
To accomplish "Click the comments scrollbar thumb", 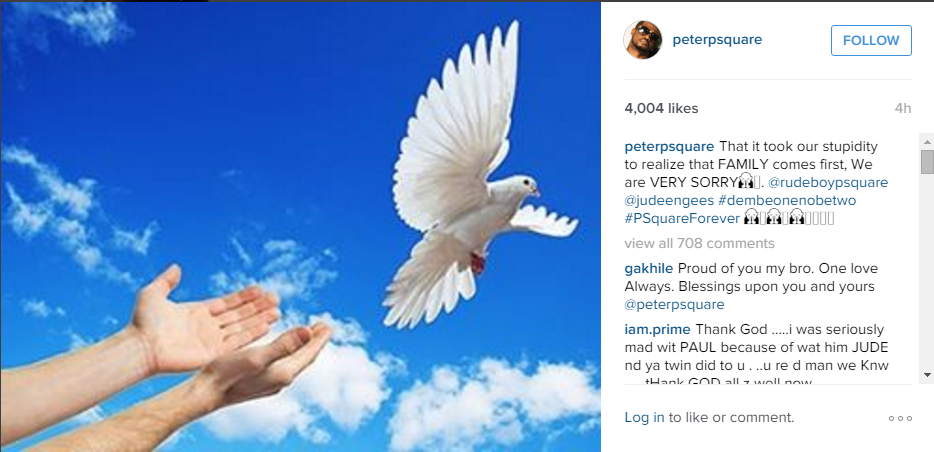I will pos(927,162).
